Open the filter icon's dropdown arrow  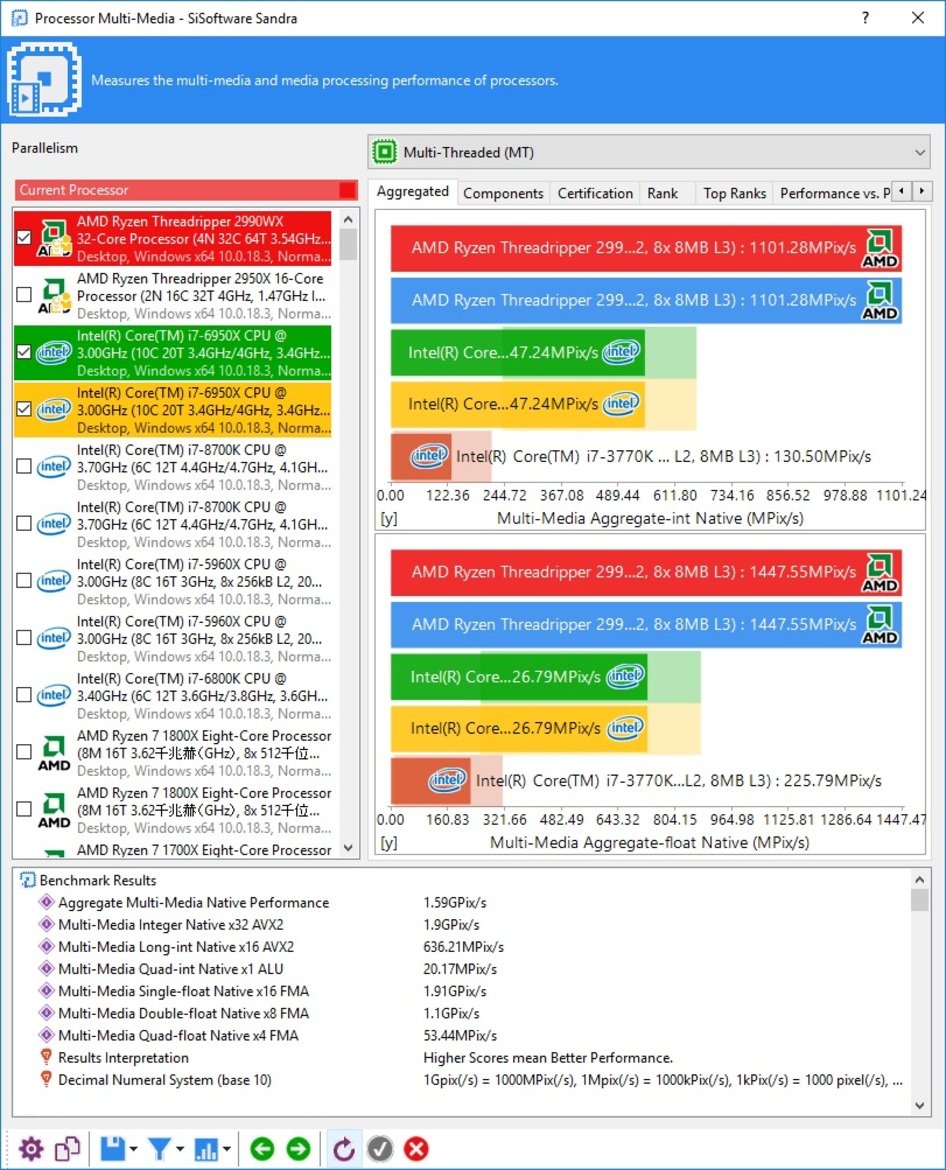click(180, 1149)
